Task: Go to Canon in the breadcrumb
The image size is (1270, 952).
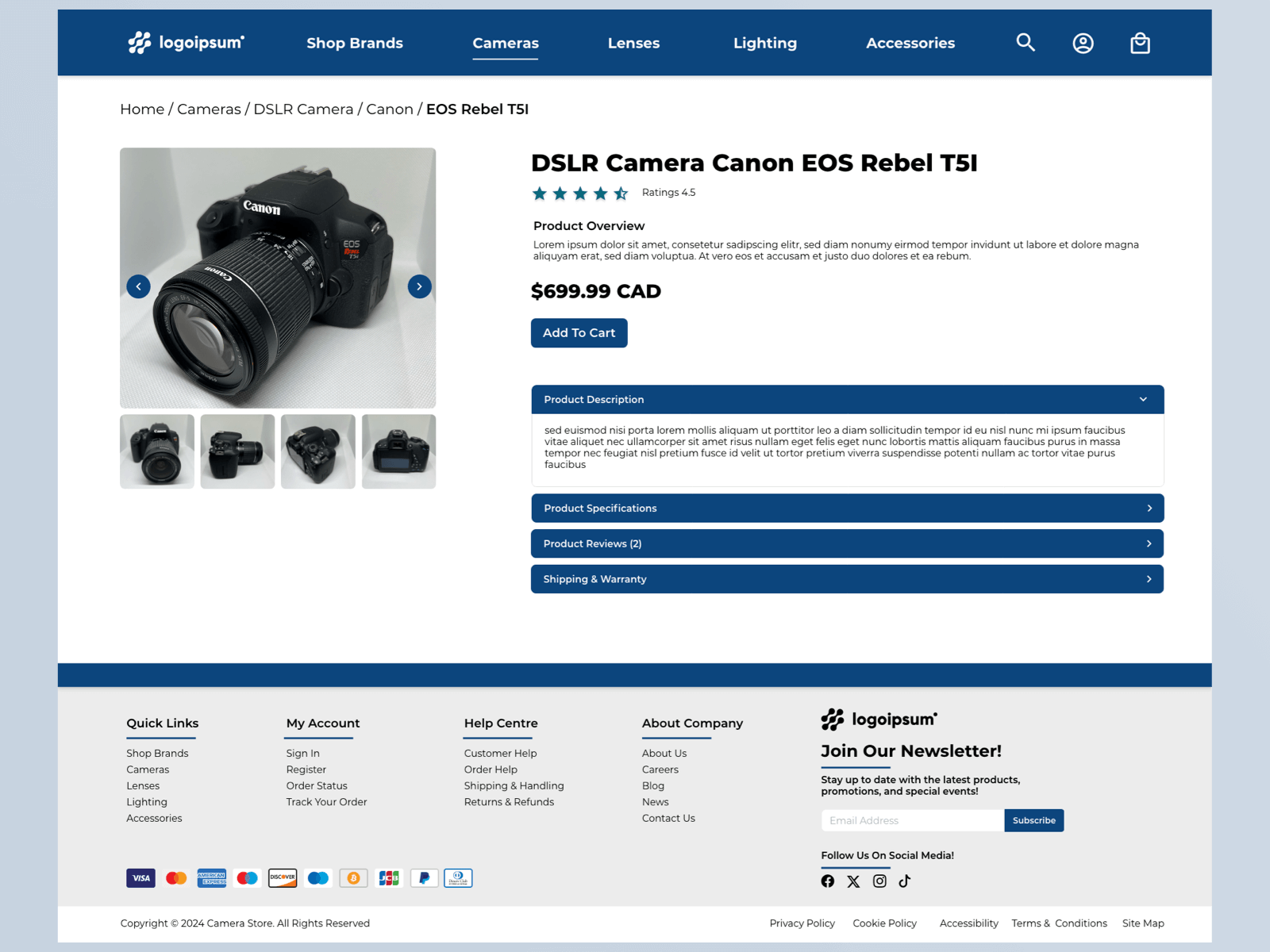Action: [390, 109]
